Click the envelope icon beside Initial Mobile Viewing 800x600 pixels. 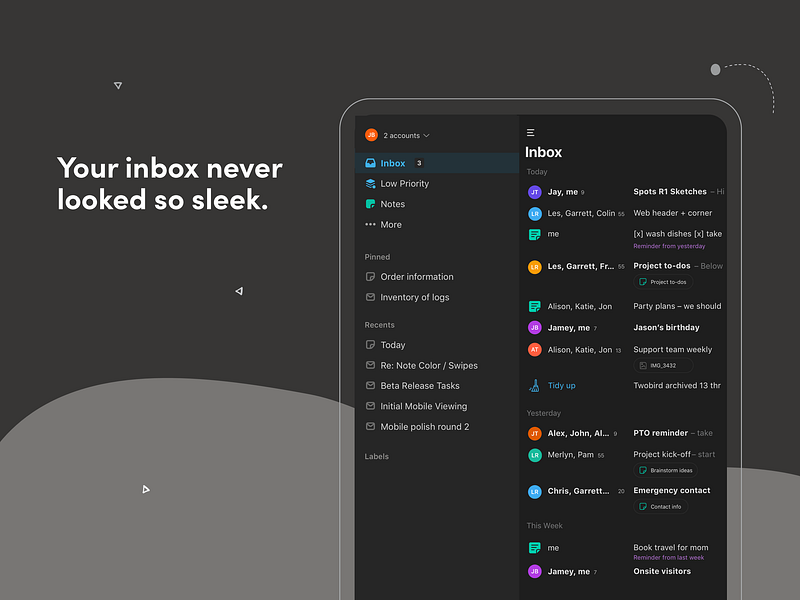(x=370, y=406)
